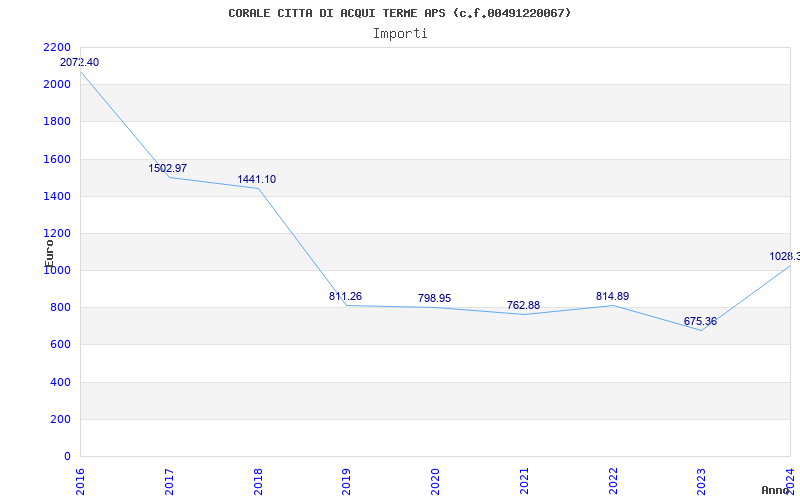The image size is (800, 500).
Task: Click the 2017 x-axis year label
Action: [x=169, y=481]
